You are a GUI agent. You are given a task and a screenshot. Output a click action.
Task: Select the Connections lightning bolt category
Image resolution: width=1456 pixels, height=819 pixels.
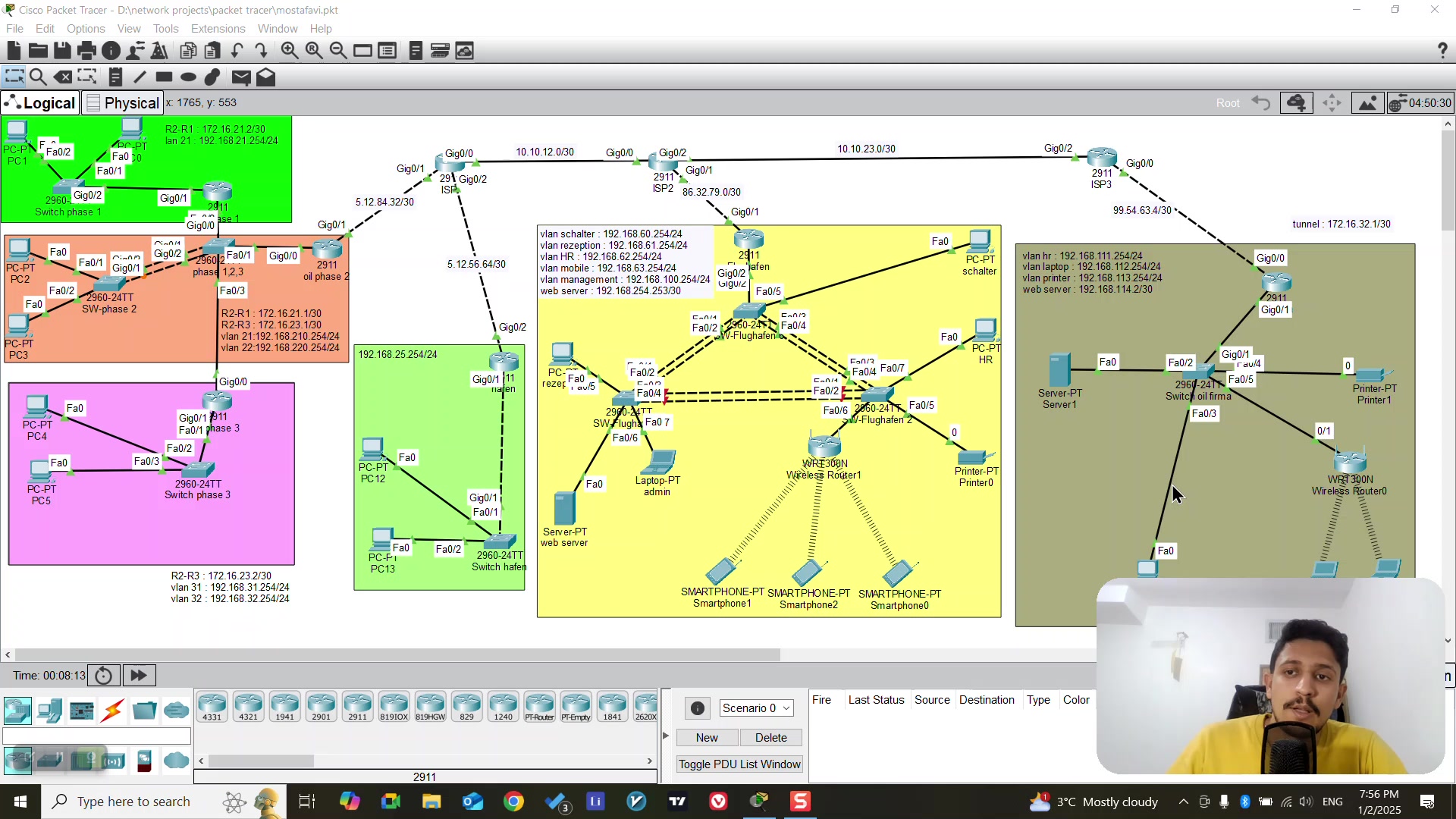[113, 711]
